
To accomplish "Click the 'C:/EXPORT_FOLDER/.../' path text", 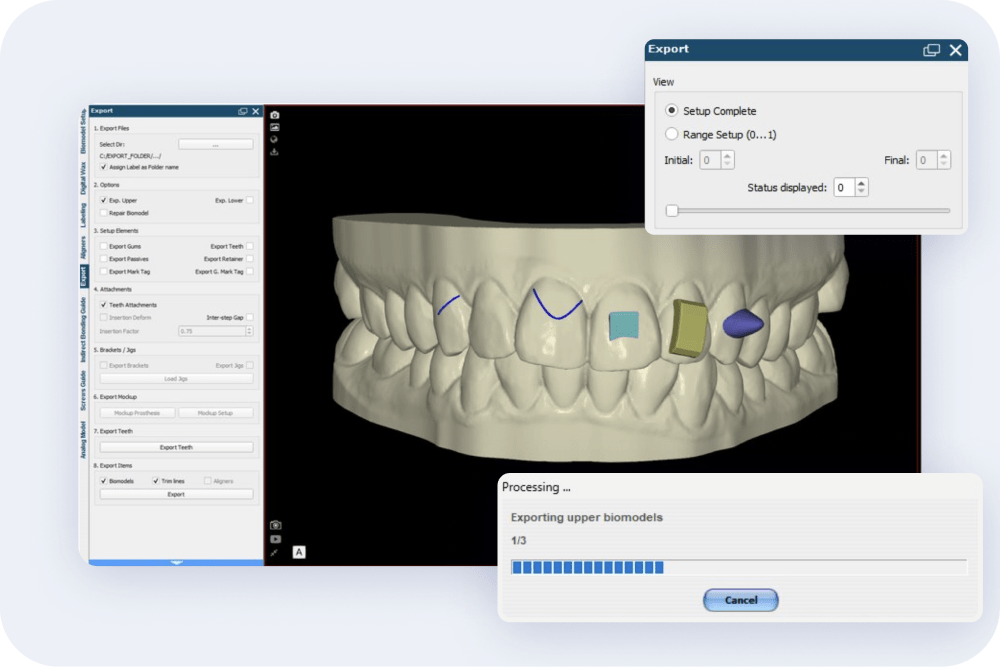I will point(131,156).
